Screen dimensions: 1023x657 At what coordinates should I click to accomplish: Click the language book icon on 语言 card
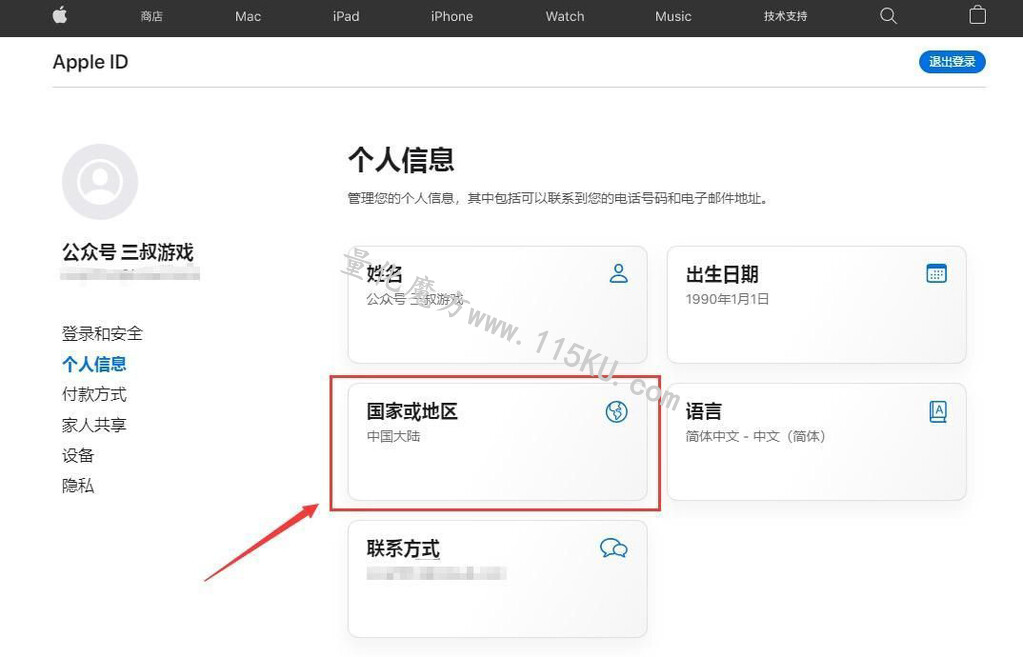(938, 412)
